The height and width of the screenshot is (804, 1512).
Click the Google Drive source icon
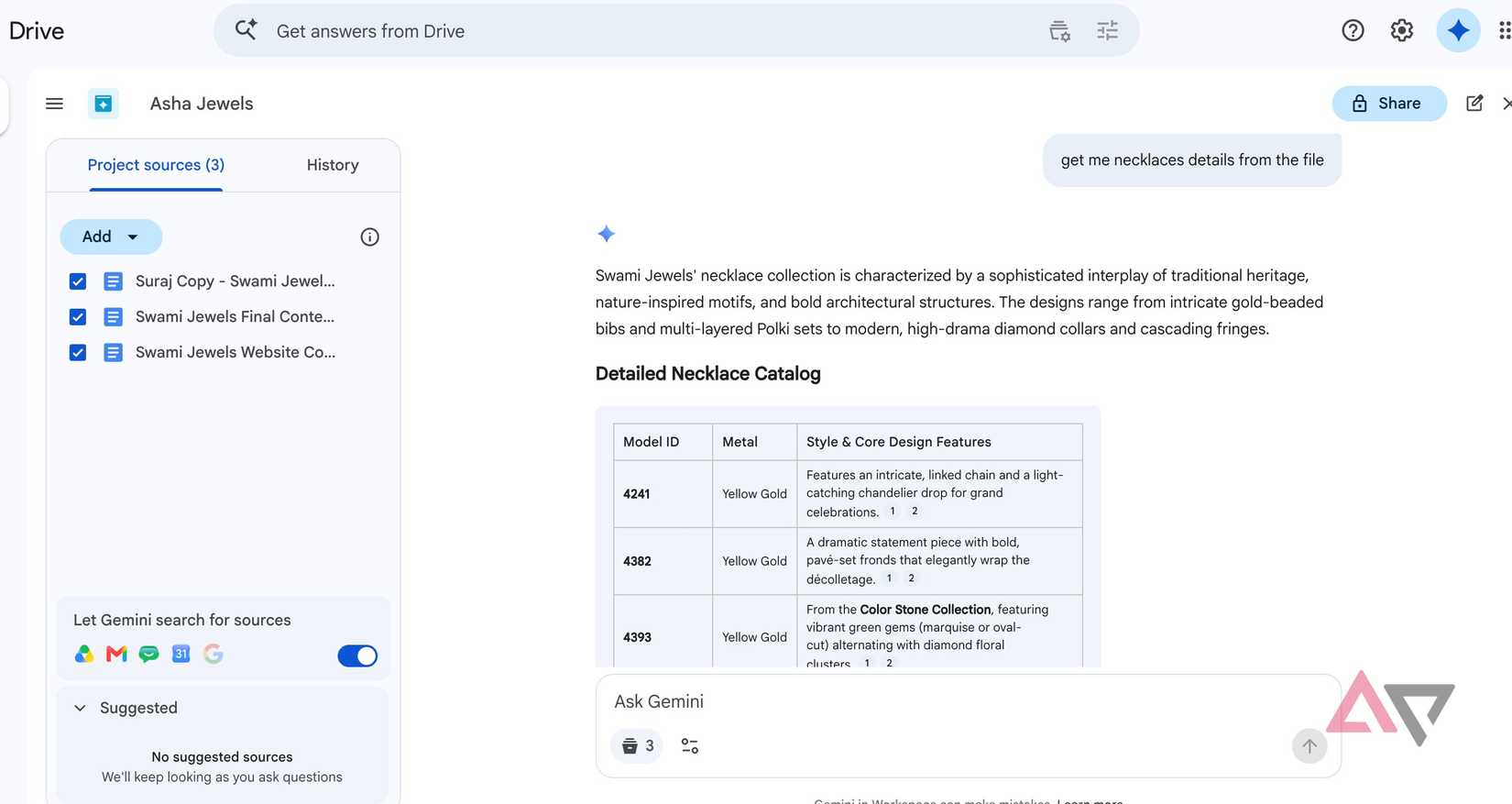pos(84,654)
